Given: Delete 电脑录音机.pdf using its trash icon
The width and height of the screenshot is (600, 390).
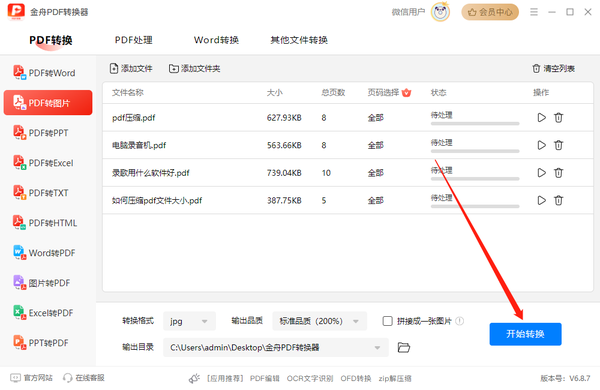Looking at the screenshot, I should [558, 145].
